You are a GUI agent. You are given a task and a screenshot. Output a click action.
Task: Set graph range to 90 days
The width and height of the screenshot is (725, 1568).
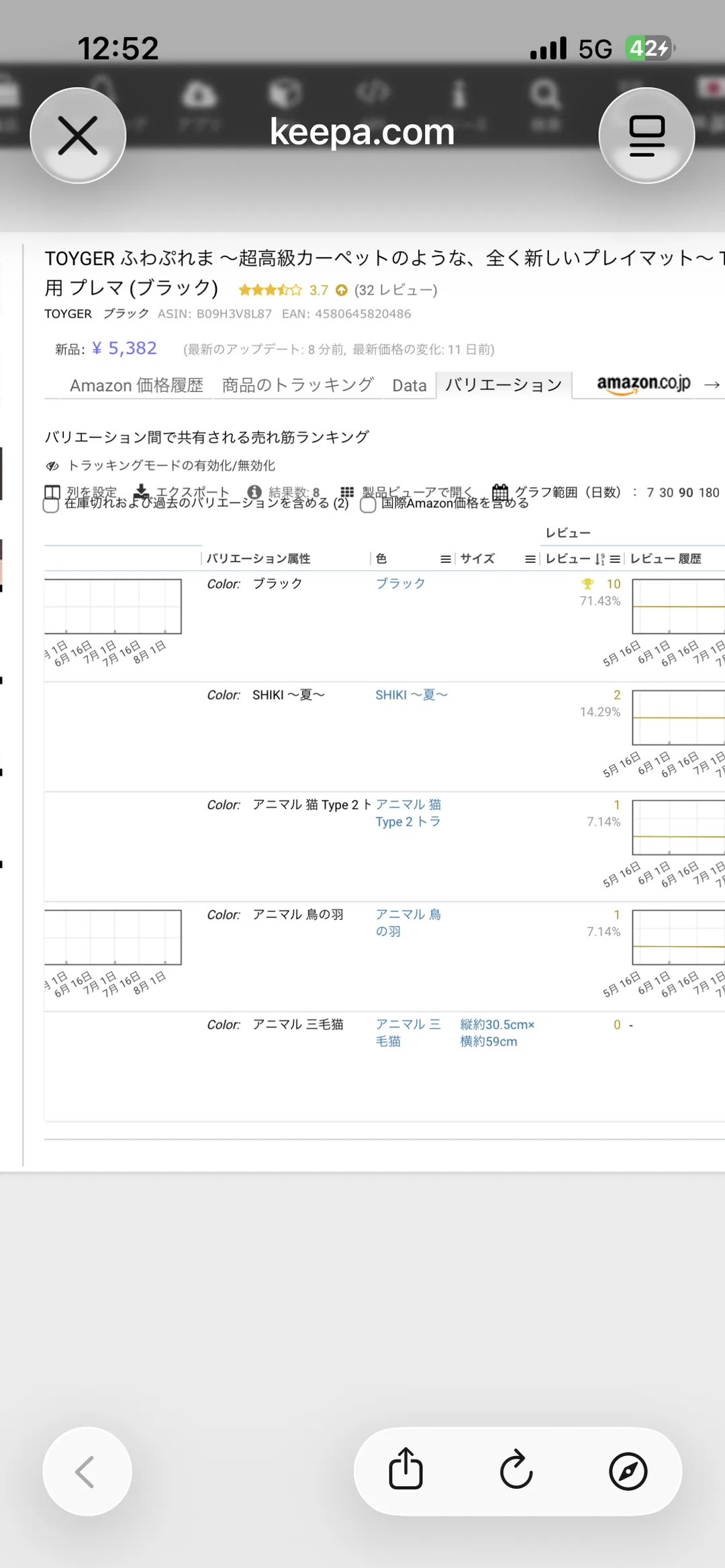(685, 492)
